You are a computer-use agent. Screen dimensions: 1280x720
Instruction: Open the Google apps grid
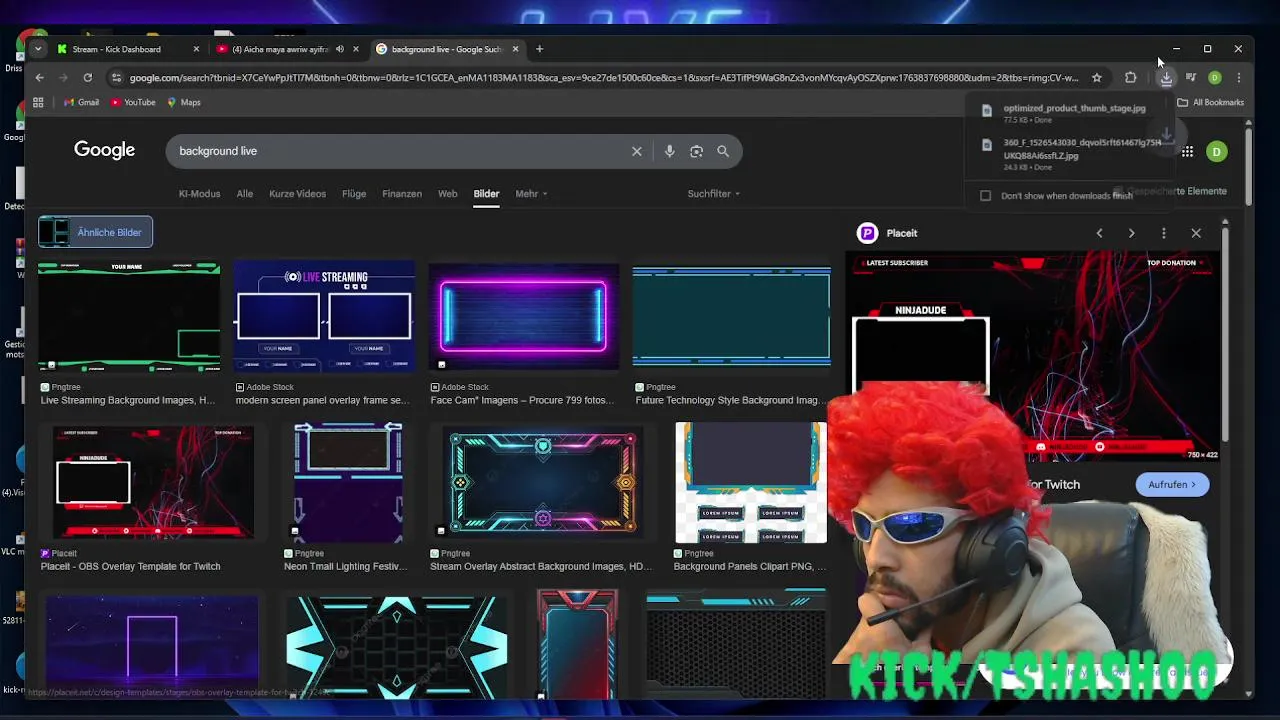point(1187,151)
